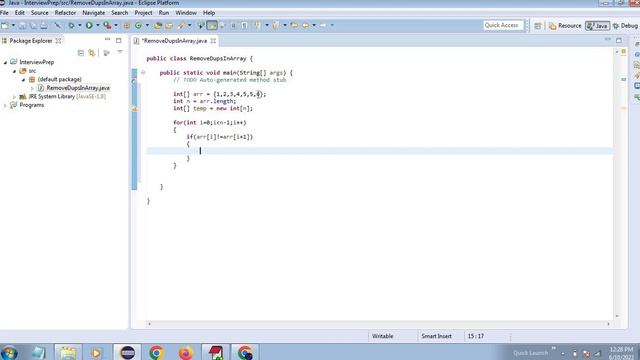The height and width of the screenshot is (360, 640).
Task: Maximize the editor area
Action: pos(619,40)
